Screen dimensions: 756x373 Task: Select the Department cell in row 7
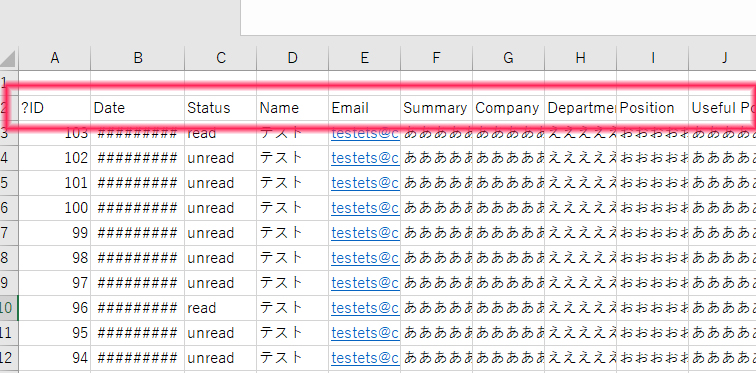(x=580, y=233)
